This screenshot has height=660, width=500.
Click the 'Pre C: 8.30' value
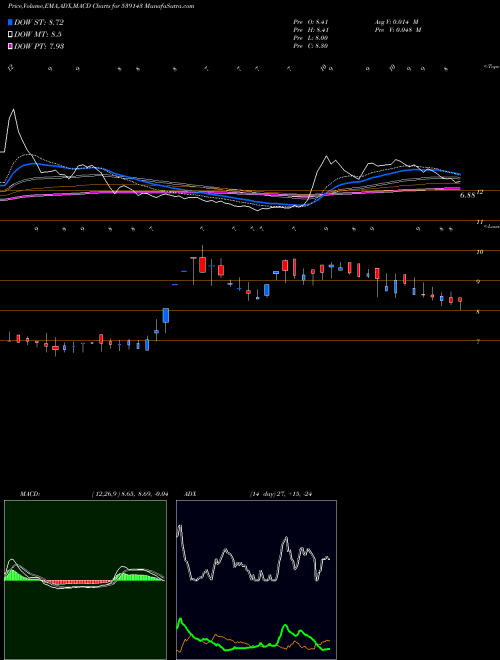311,46
